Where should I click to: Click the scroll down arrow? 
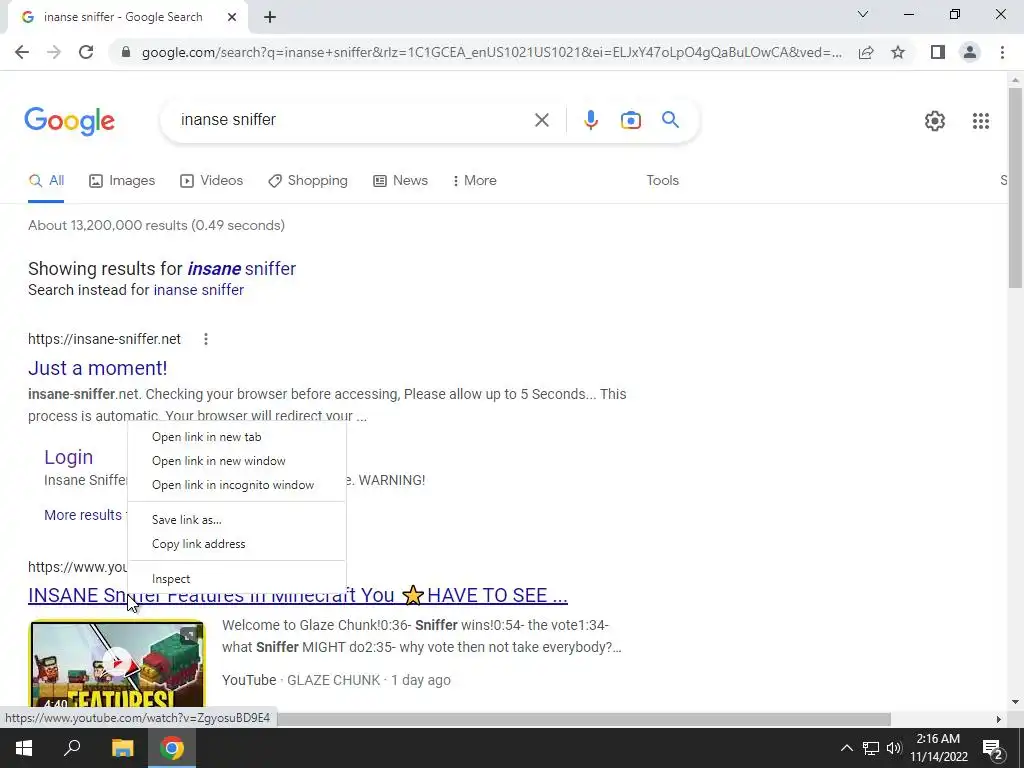pos(1015,703)
